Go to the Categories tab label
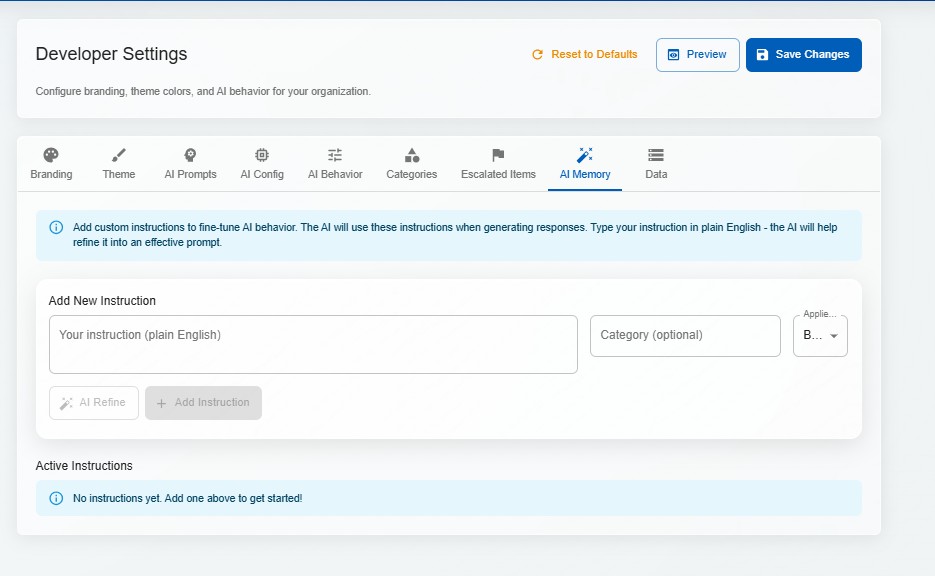The height and width of the screenshot is (576, 935). [x=411, y=174]
